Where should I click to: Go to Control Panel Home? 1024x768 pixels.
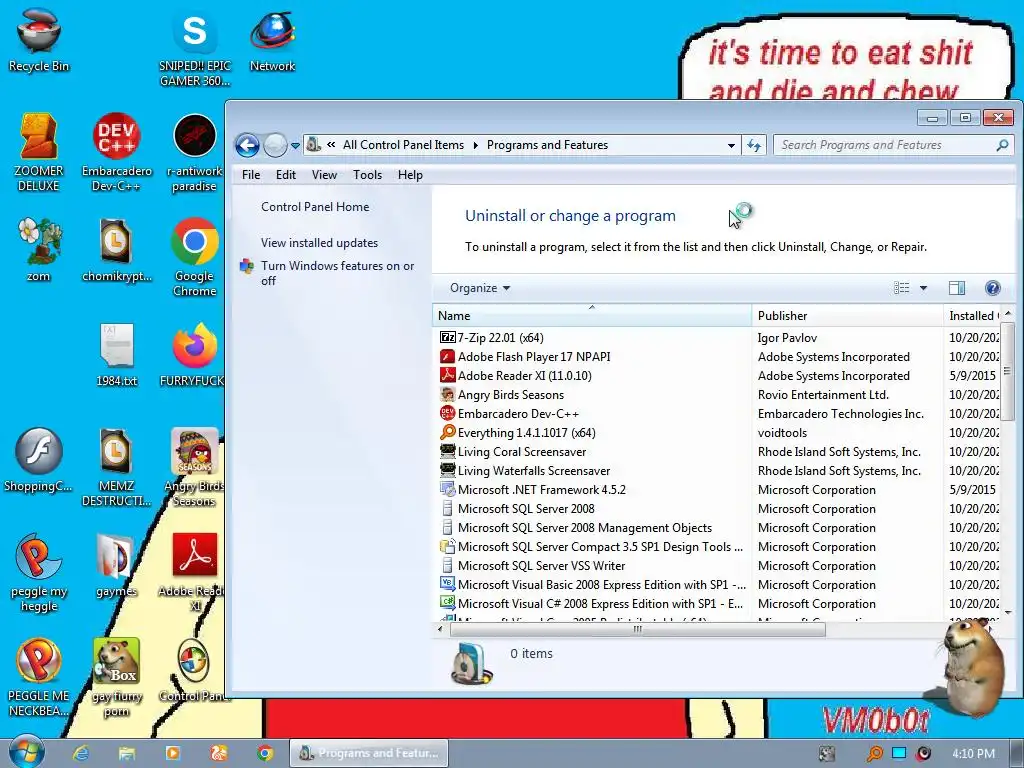pos(315,207)
